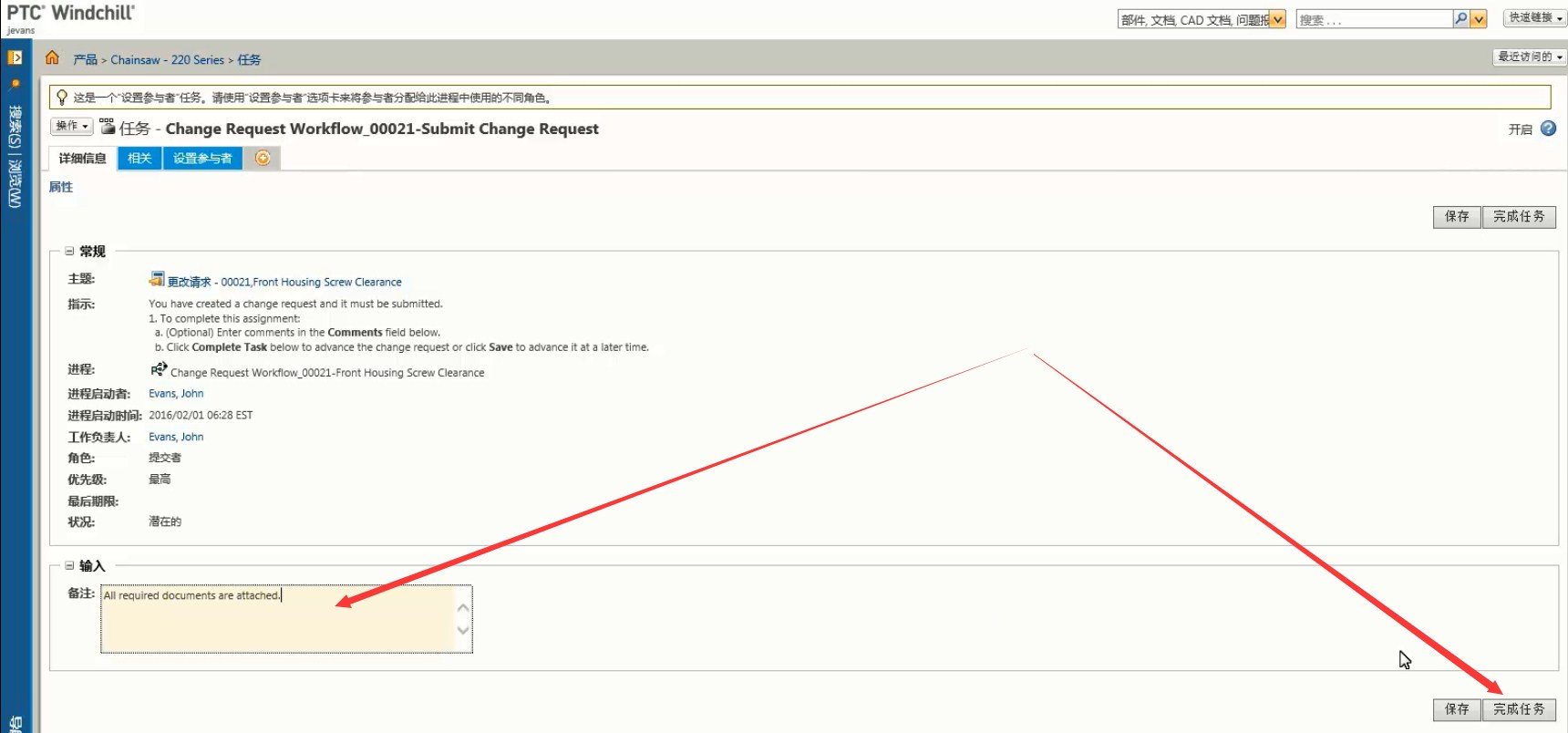Click the task icon beside the title
The height and width of the screenshot is (733, 1568).
pos(108,127)
